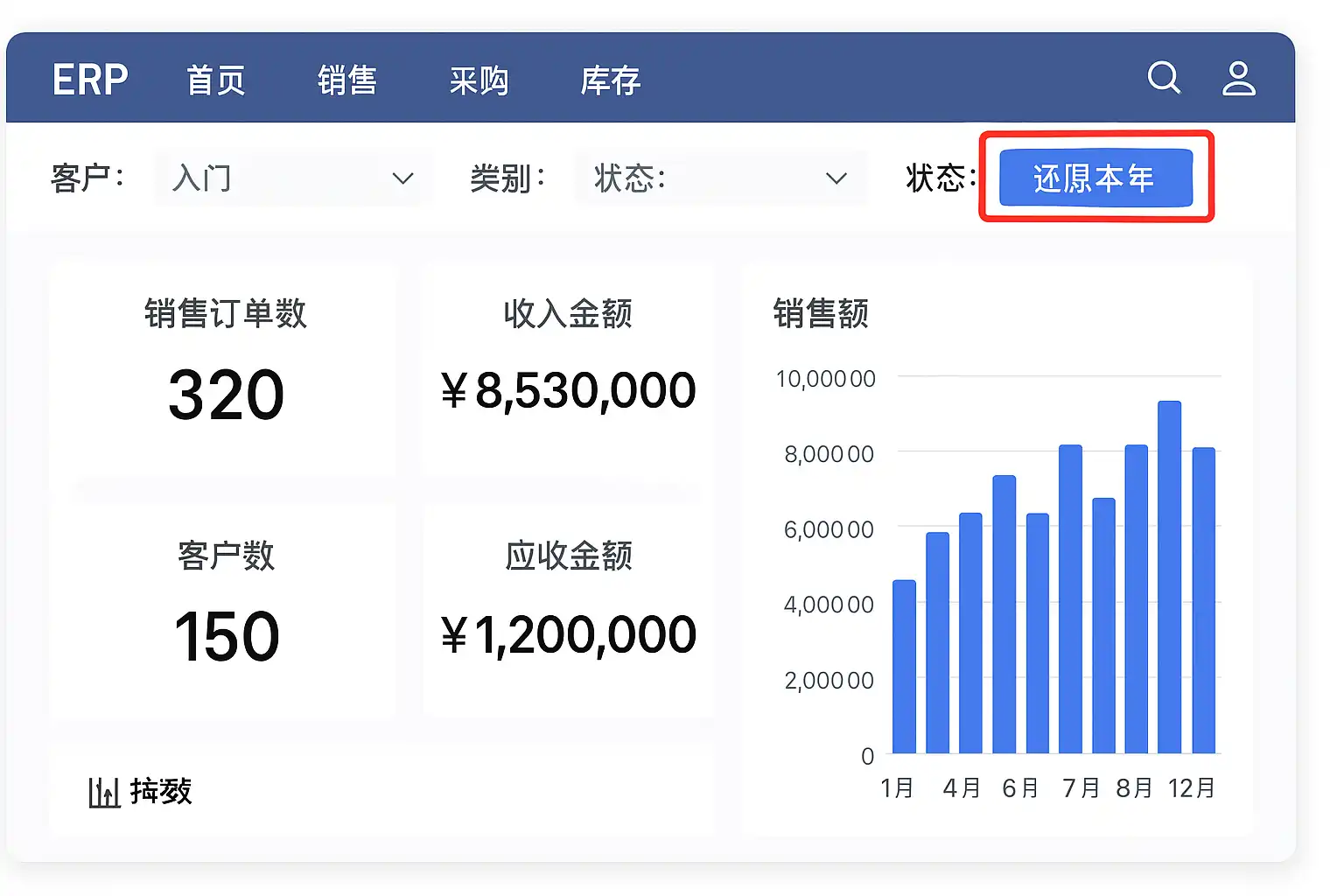The width and height of the screenshot is (1344, 896).
Task: Click the 12月 axis label
Action: [1192, 788]
